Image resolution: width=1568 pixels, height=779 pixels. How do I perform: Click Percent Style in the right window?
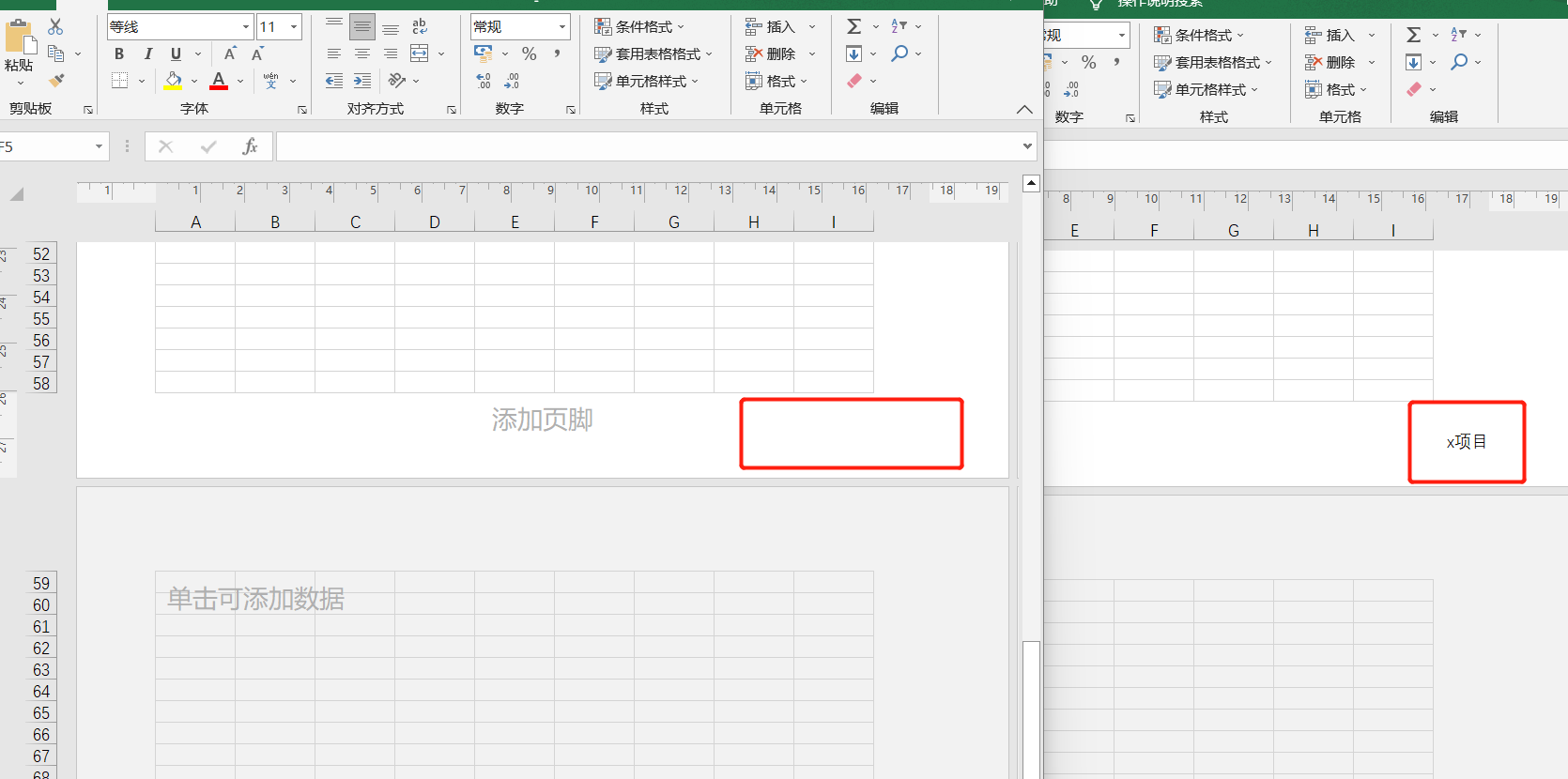pyautogui.click(x=1089, y=62)
